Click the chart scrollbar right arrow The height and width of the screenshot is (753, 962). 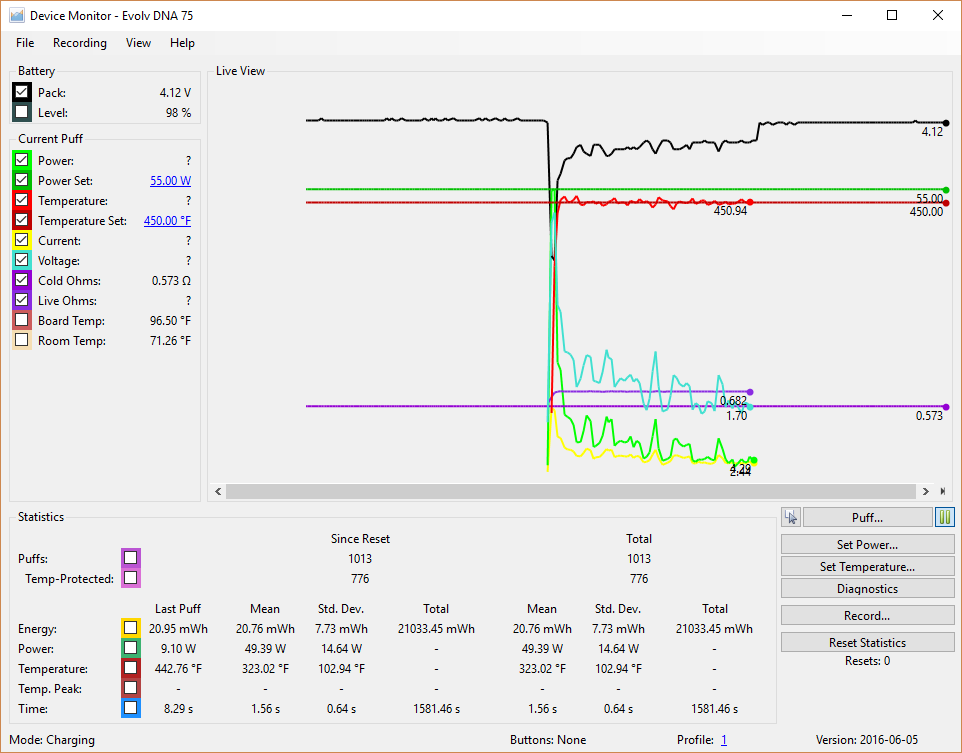point(926,491)
